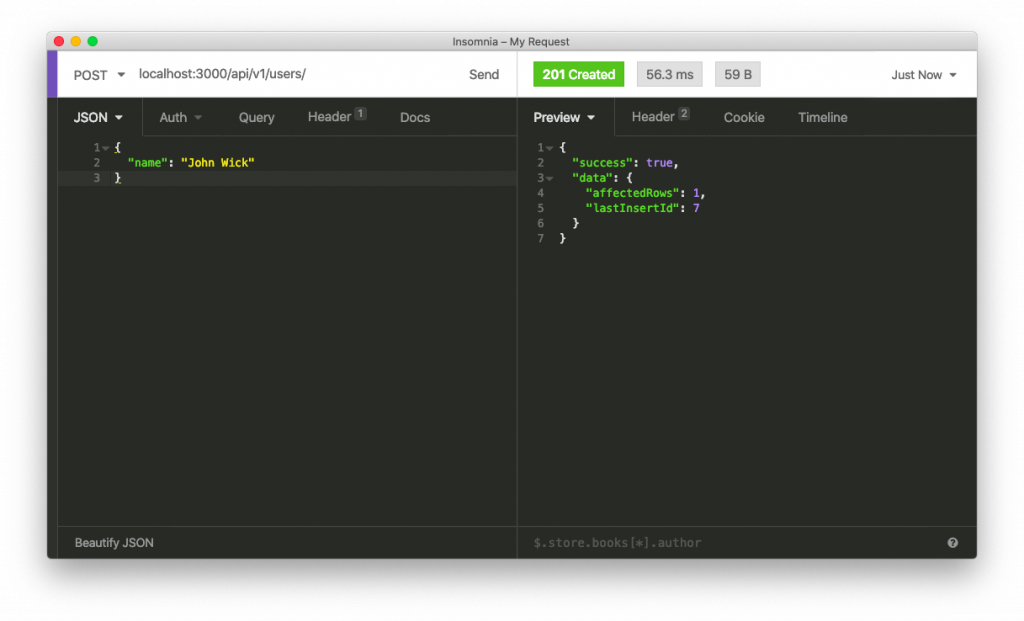Switch to the Timeline tab
The width and height of the screenshot is (1024, 621).
coord(822,117)
